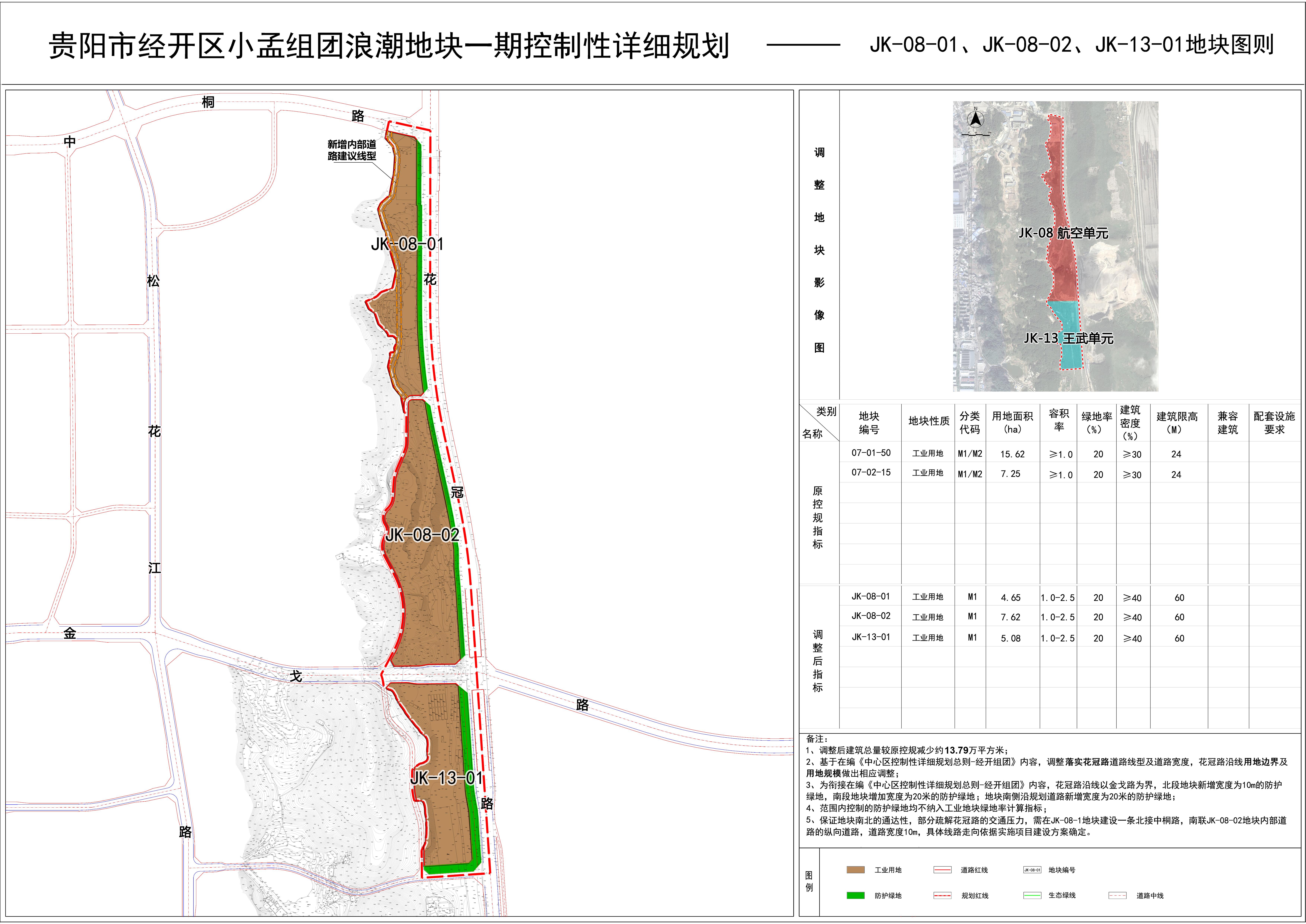Image resolution: width=1306 pixels, height=924 pixels.
Task: Click the JK-08-01 plot label on the map
Action: tap(407, 244)
